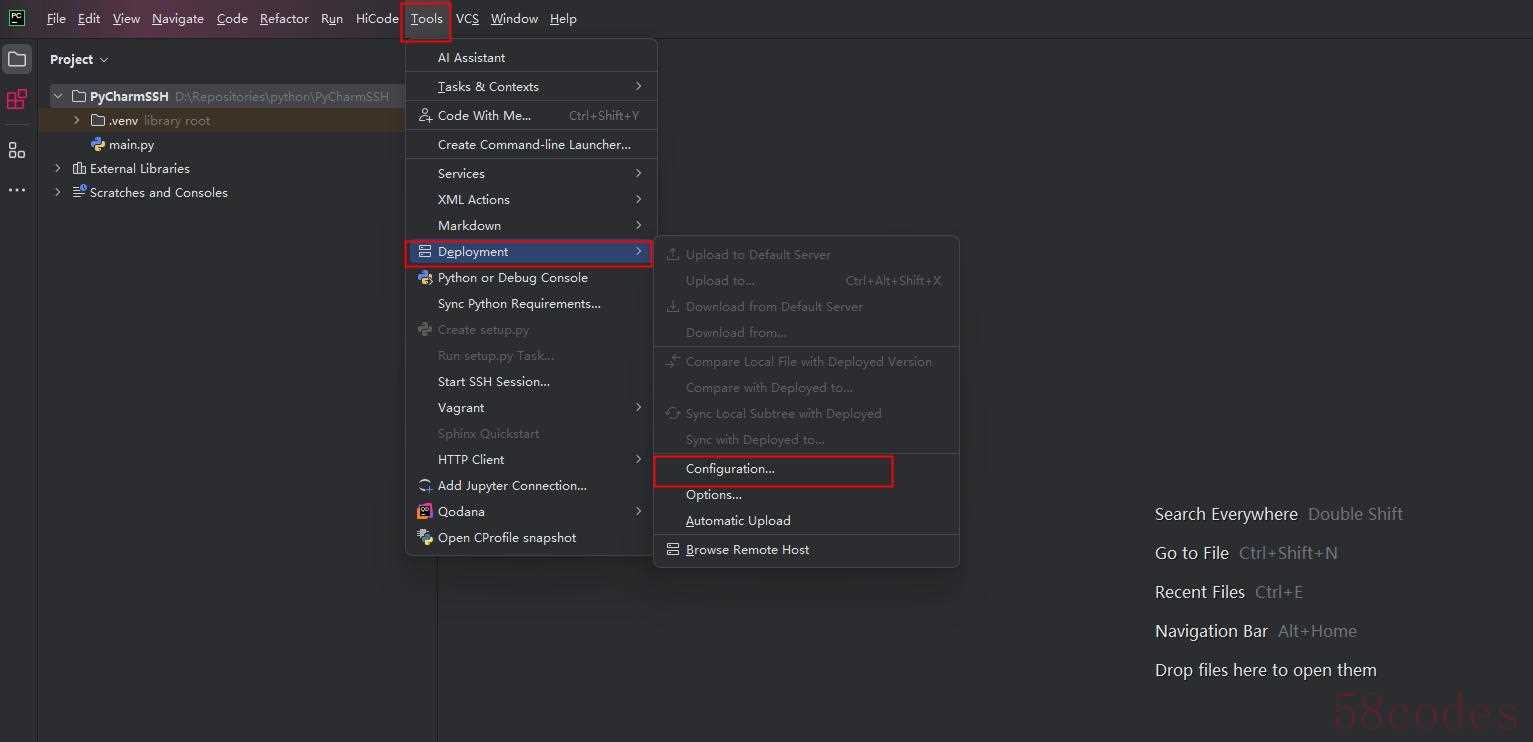Click the PyCharm logo icon

(16, 17)
